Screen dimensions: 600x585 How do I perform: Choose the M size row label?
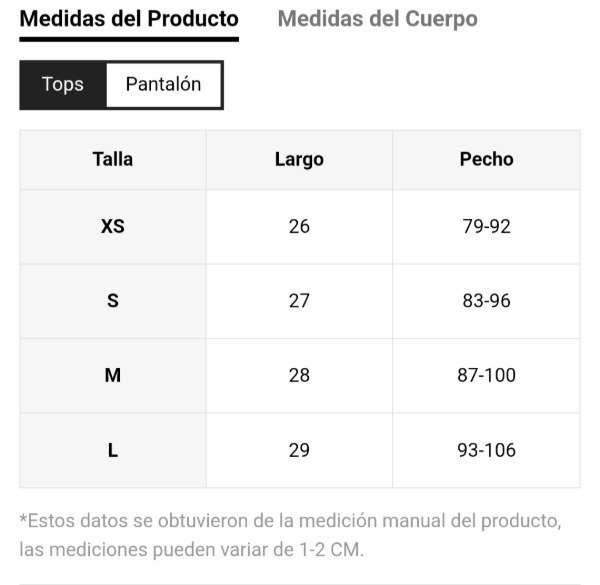(113, 375)
